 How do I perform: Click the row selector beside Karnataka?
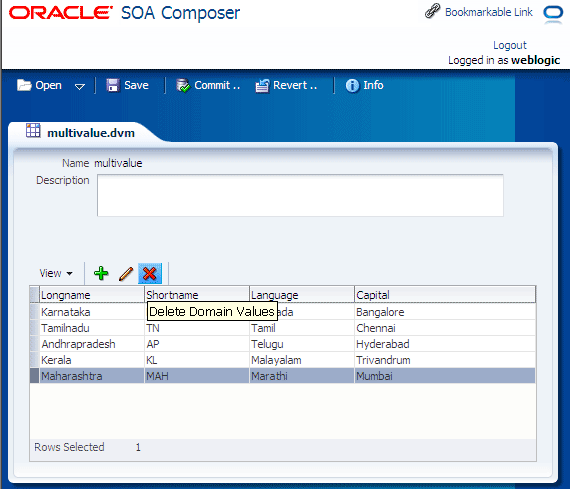click(35, 312)
